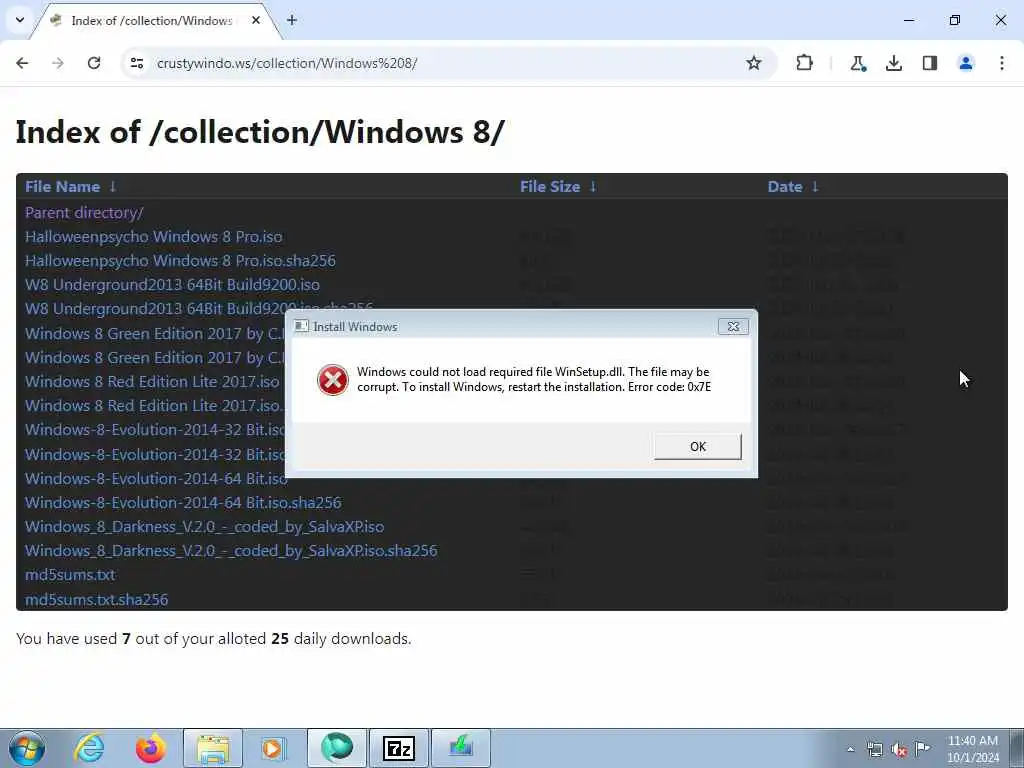Open Chrome three-dot menu
The width and height of the screenshot is (1024, 768).
[x=1002, y=63]
